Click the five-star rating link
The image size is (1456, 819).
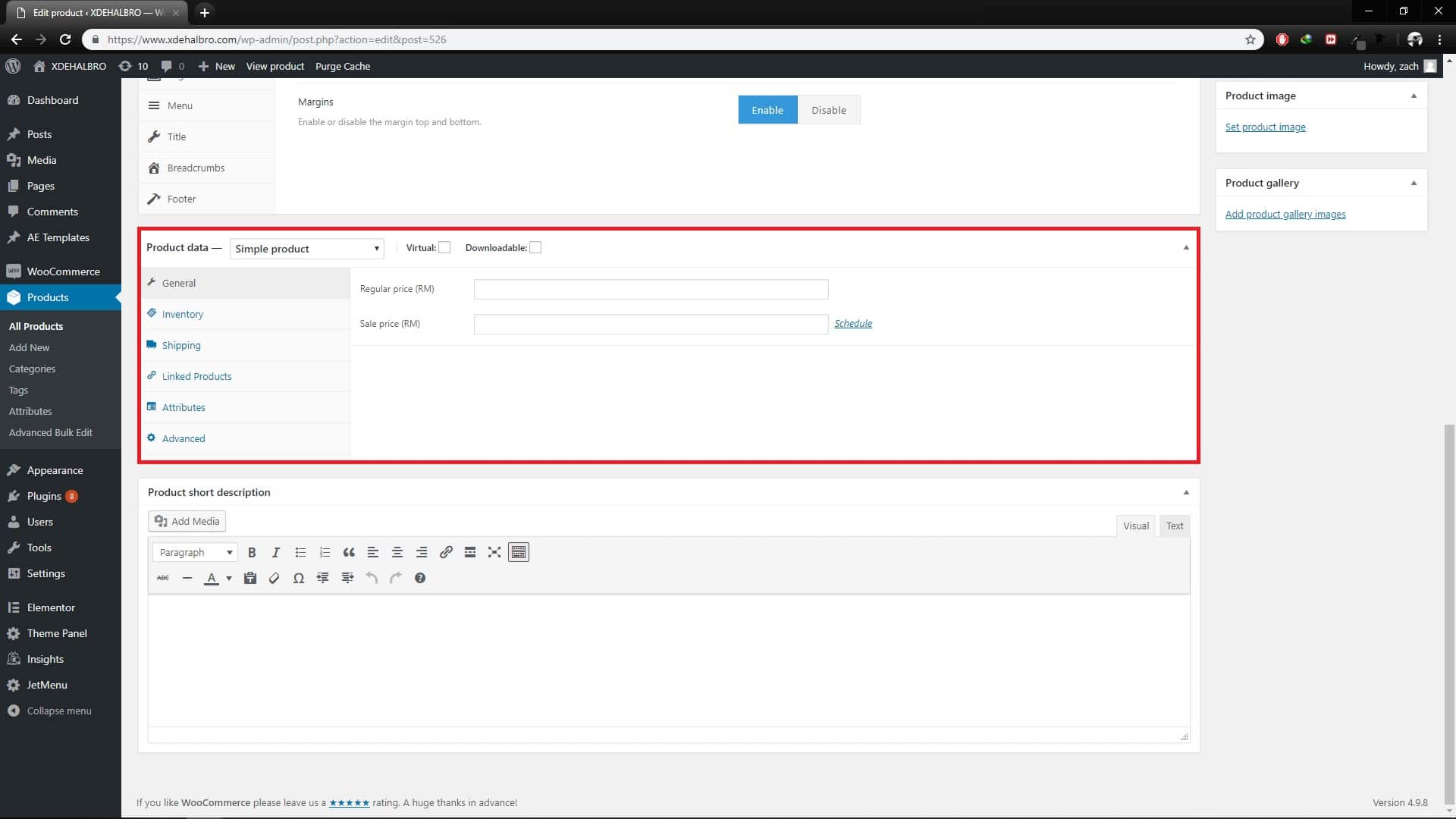pos(350,802)
